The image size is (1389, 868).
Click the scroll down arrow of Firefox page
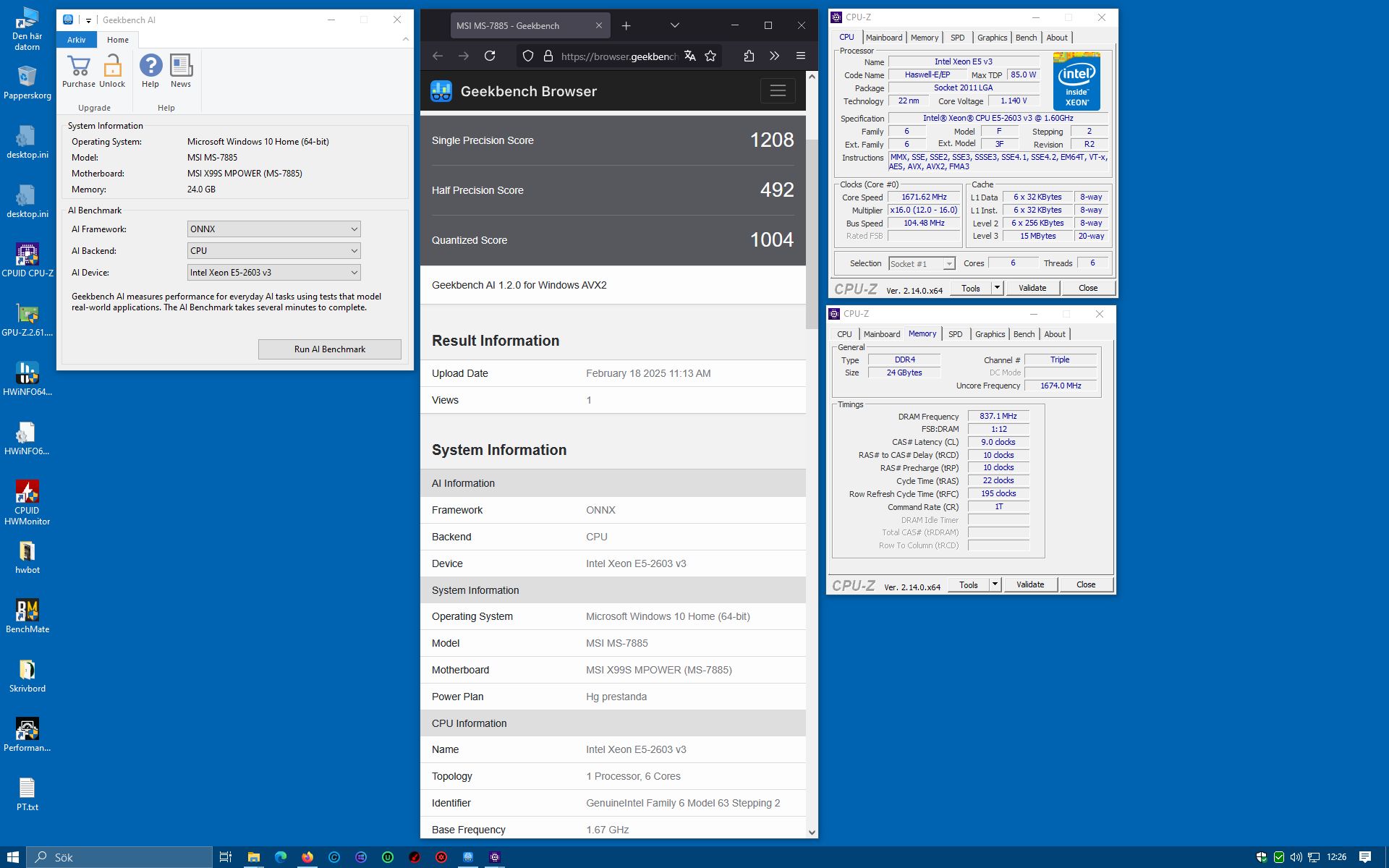pyautogui.click(x=812, y=832)
